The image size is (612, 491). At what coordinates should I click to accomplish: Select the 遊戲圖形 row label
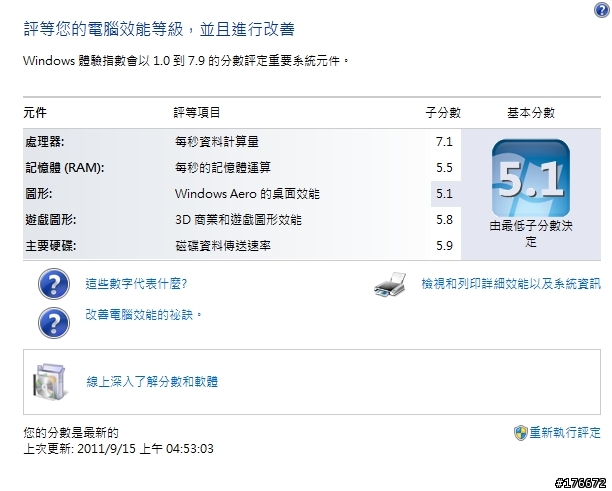click(x=51, y=220)
